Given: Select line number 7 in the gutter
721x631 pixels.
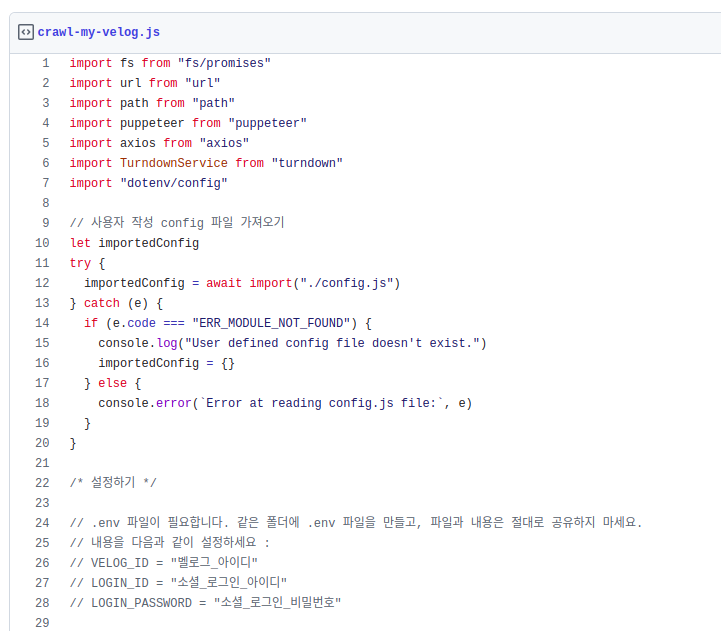Looking at the screenshot, I should 45,183.
